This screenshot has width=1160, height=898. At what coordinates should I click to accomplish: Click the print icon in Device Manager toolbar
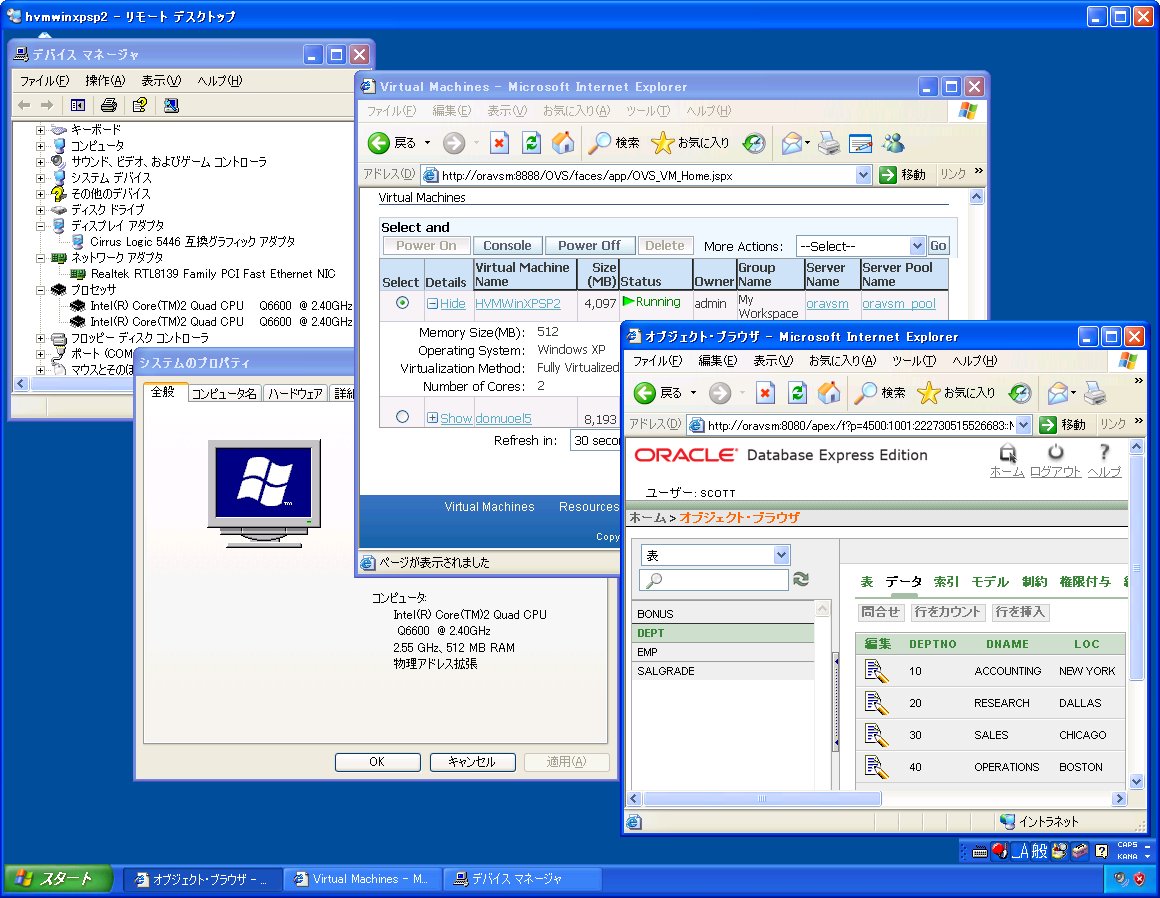(x=109, y=106)
